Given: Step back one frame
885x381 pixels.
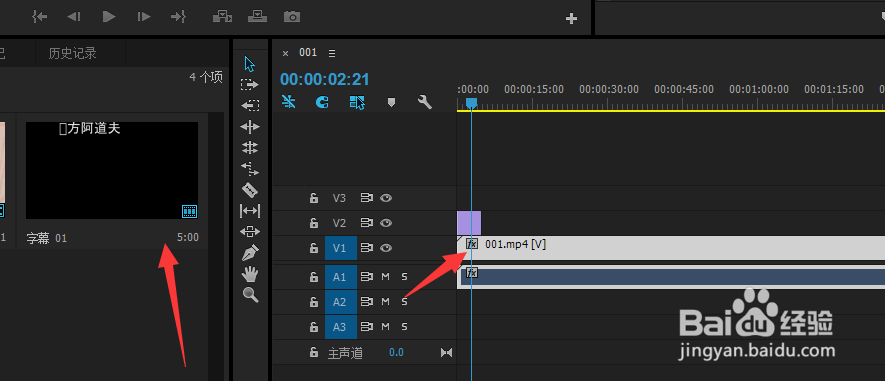Looking at the screenshot, I should coord(74,17).
